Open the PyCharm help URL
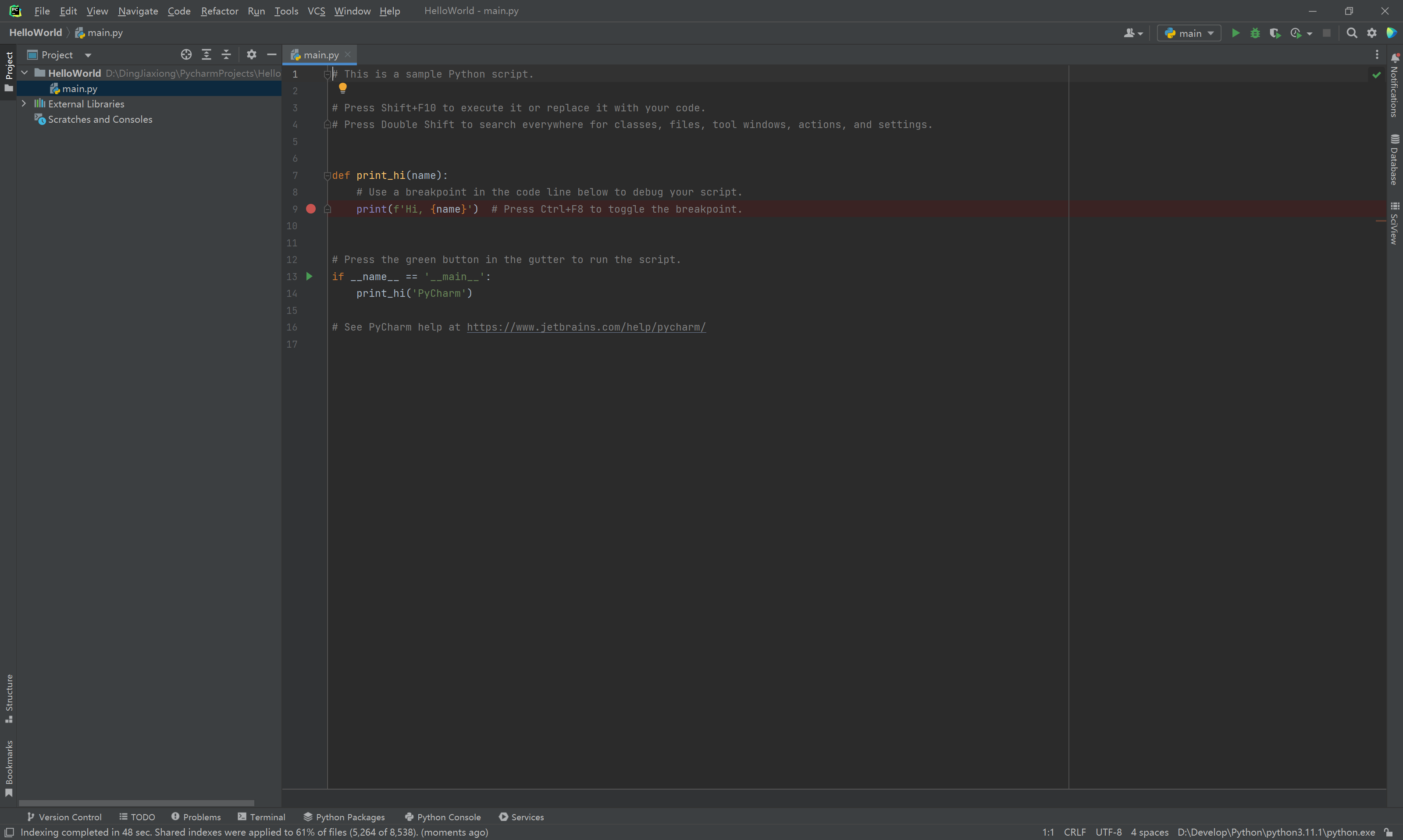The height and width of the screenshot is (840, 1403). point(585,327)
